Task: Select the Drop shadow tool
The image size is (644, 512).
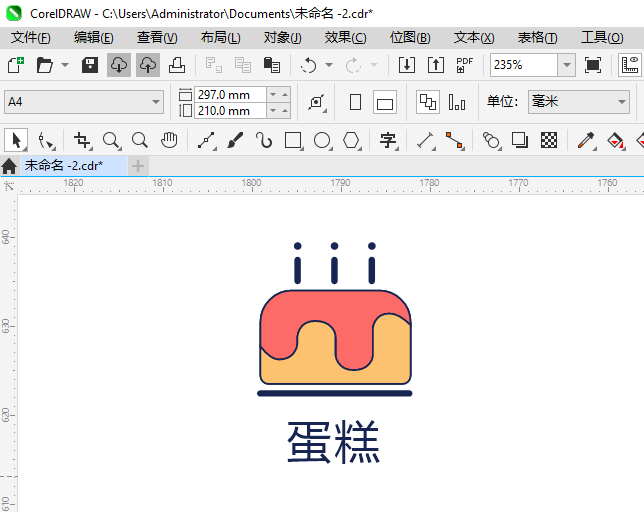Action: coord(520,140)
